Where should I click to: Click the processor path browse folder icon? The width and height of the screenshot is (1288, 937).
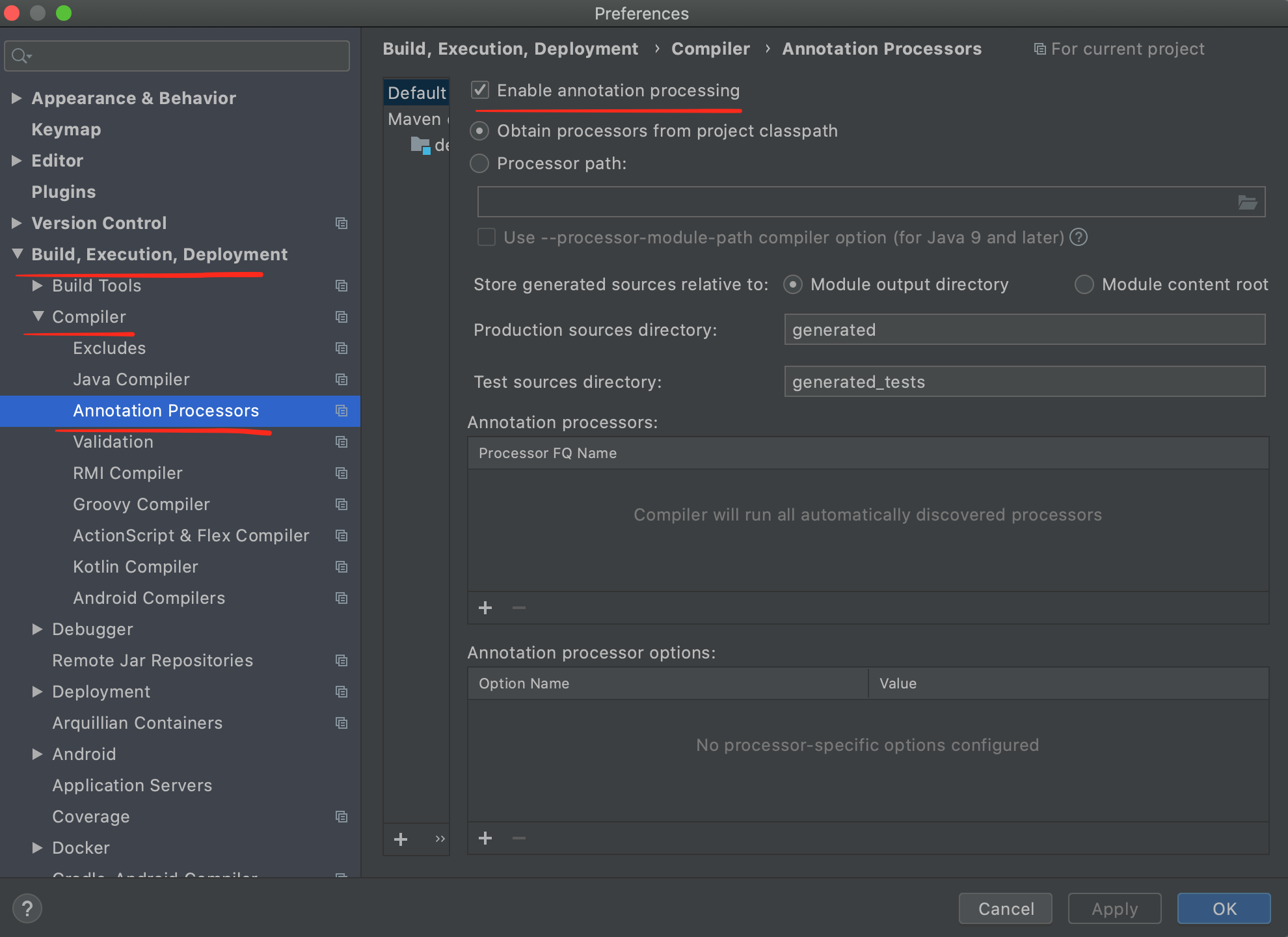tap(1246, 202)
